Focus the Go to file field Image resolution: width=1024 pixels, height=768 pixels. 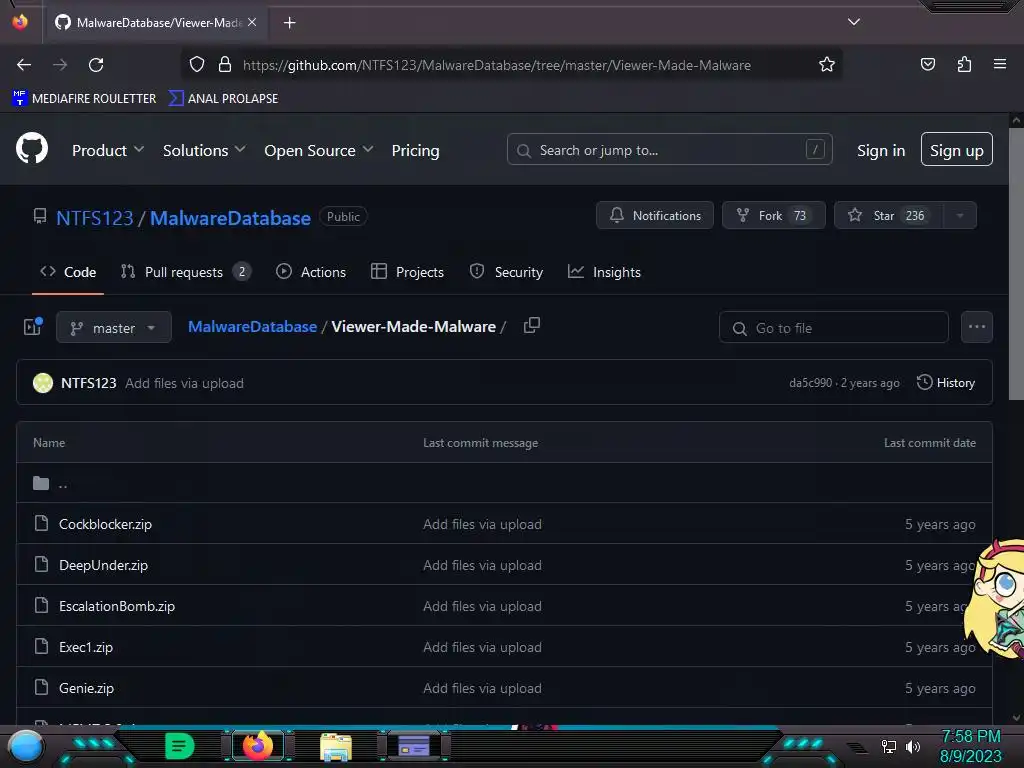point(833,327)
